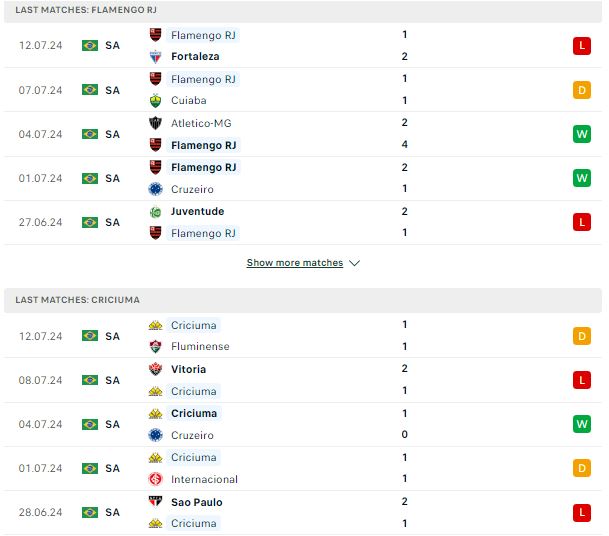Image resolution: width=609 pixels, height=536 pixels.
Task: Click the Vitoria team logo
Action: (155, 369)
